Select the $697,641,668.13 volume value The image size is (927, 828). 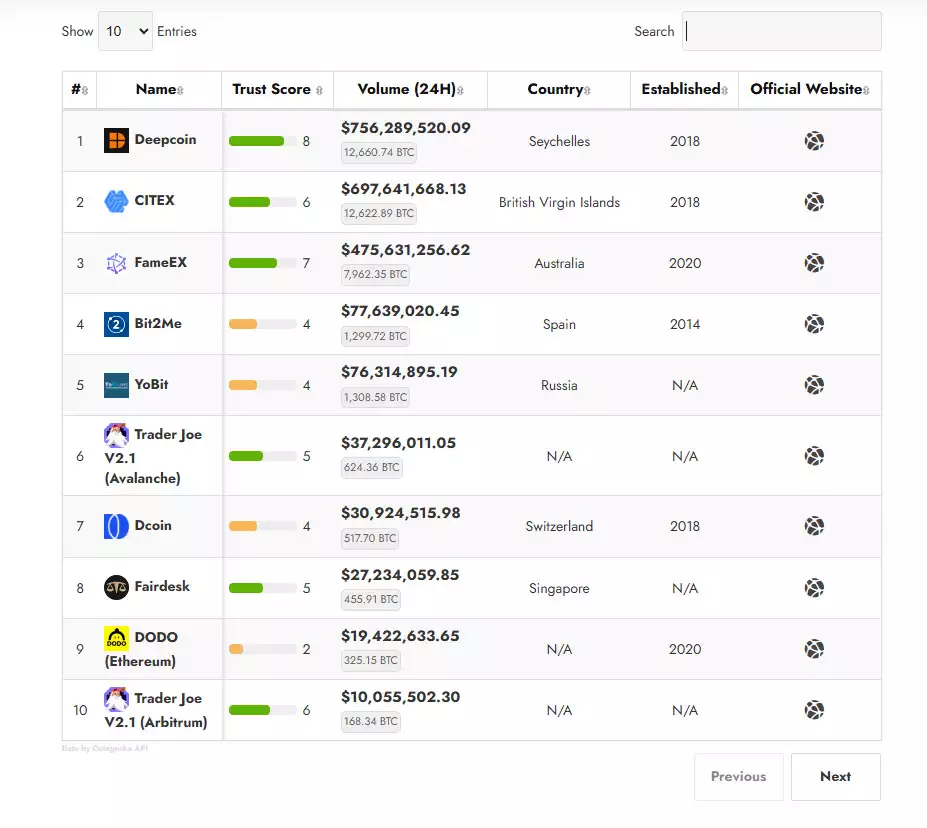pos(404,189)
